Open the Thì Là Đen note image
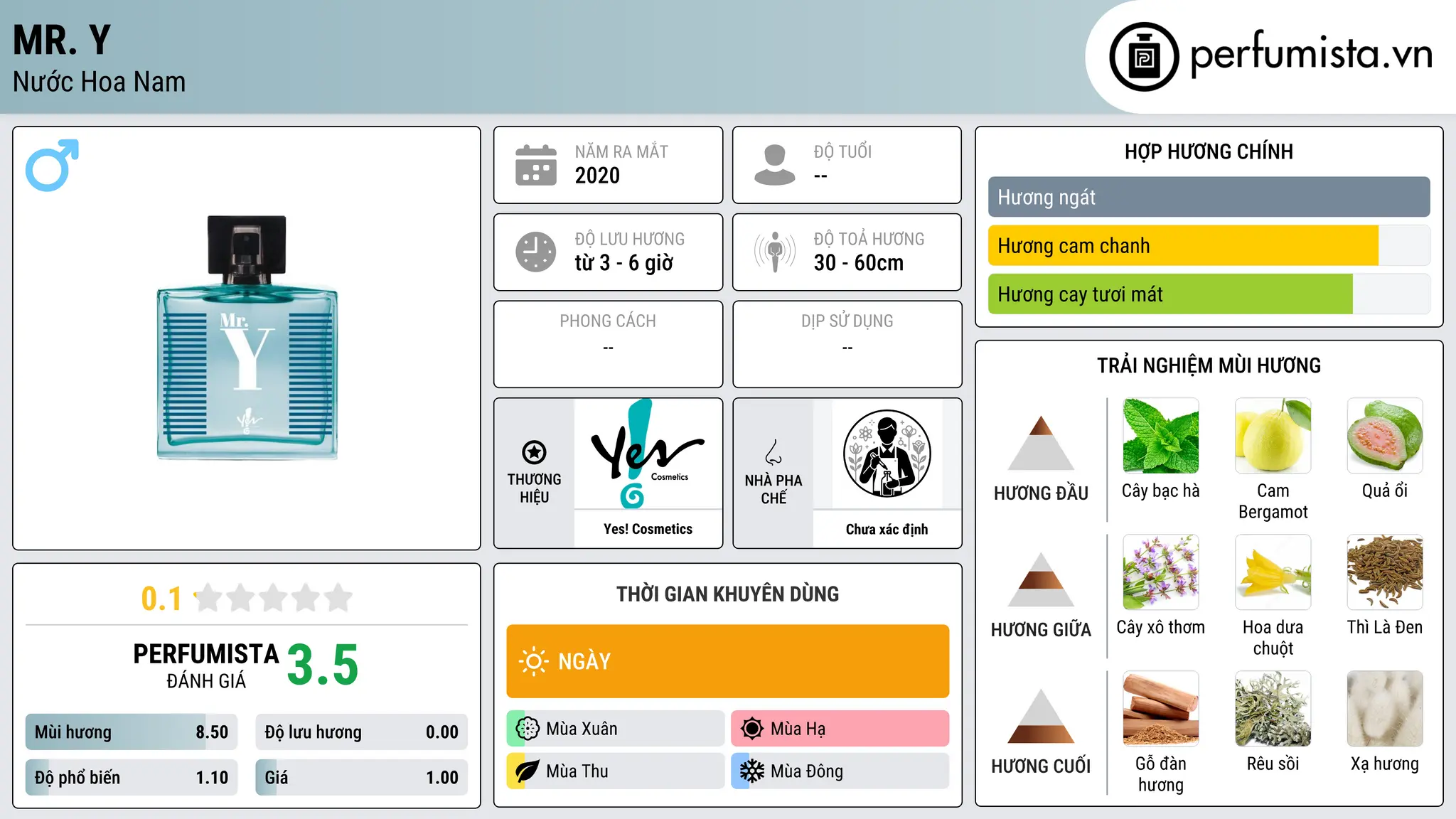This screenshot has height=819, width=1456. point(1385,572)
